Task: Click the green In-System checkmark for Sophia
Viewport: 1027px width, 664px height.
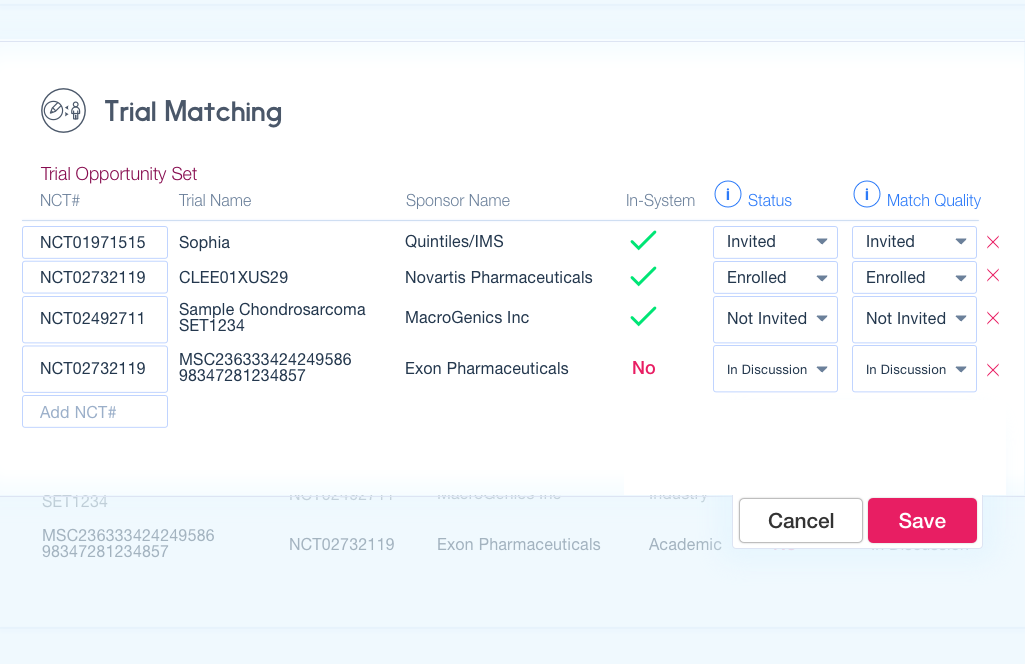Action: tap(643, 241)
